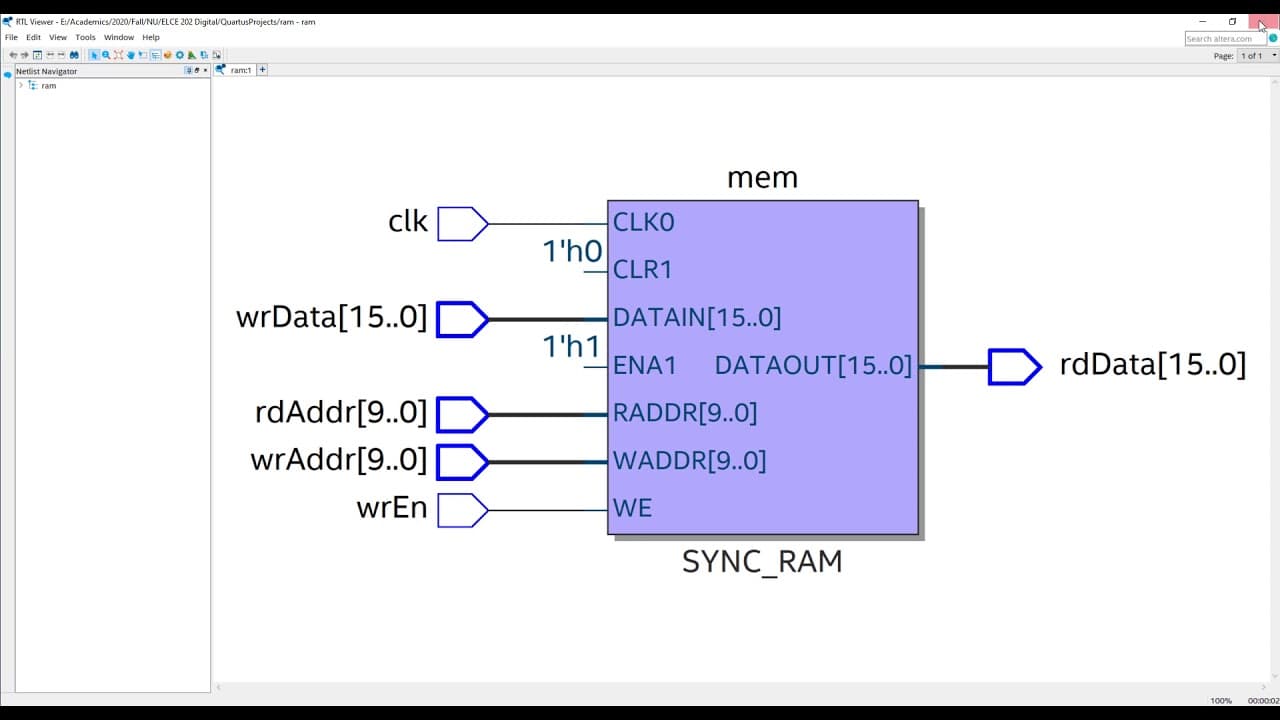This screenshot has height=720, width=1280.
Task: Add a new tab with plus button
Action: click(x=263, y=70)
